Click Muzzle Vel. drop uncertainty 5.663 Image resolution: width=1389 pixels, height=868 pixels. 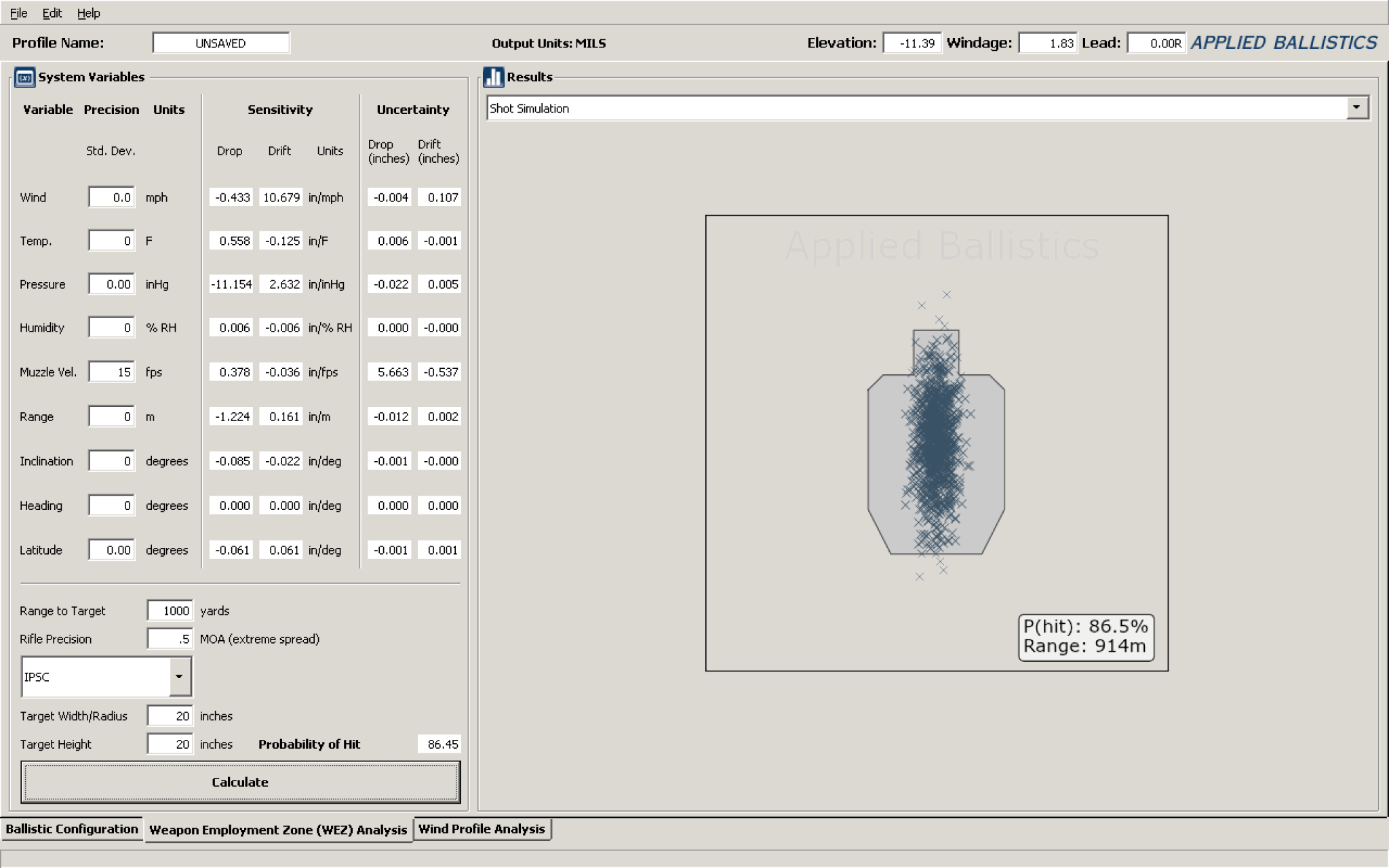point(390,372)
